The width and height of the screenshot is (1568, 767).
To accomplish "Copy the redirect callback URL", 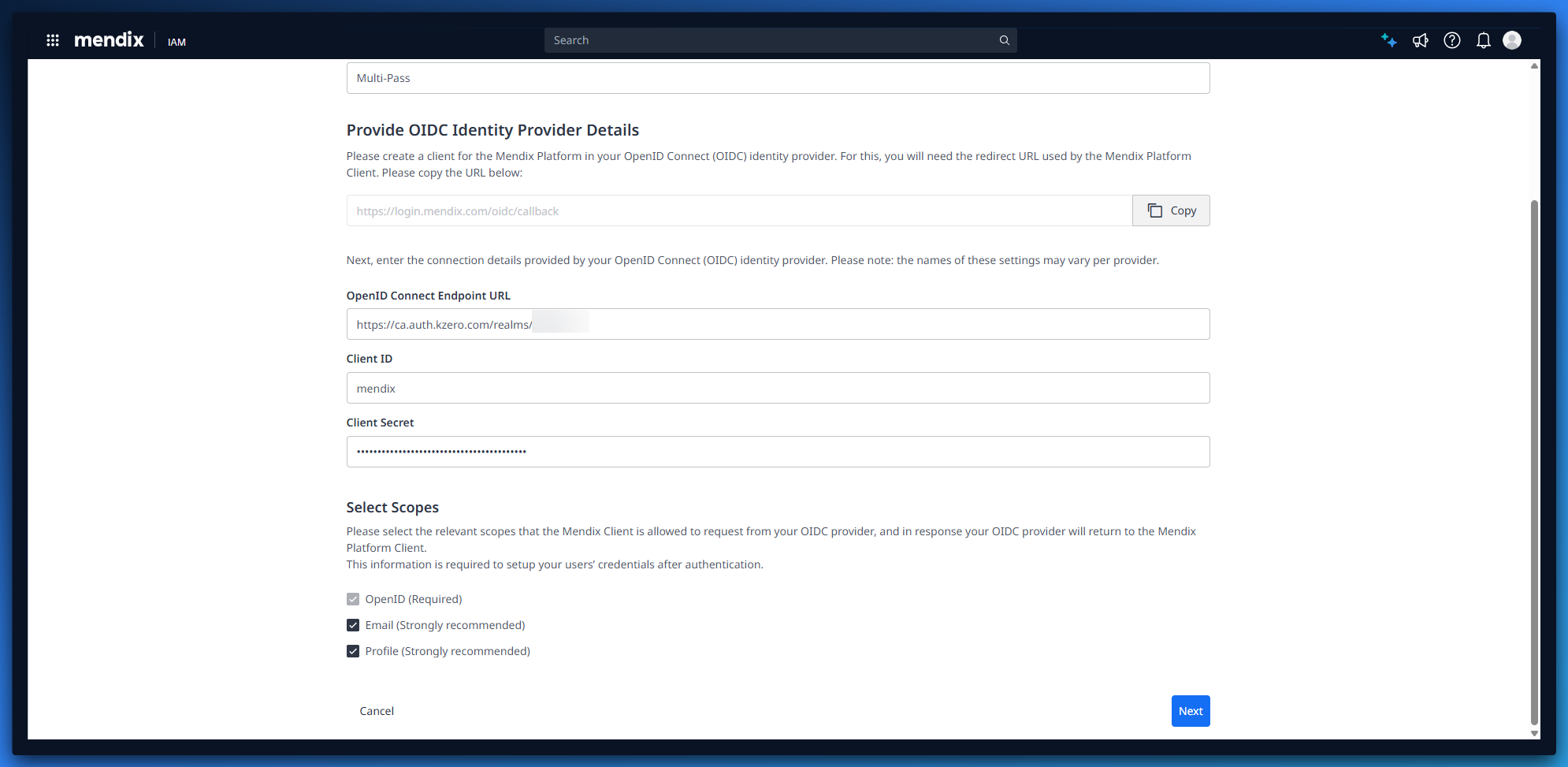I will [1171, 210].
